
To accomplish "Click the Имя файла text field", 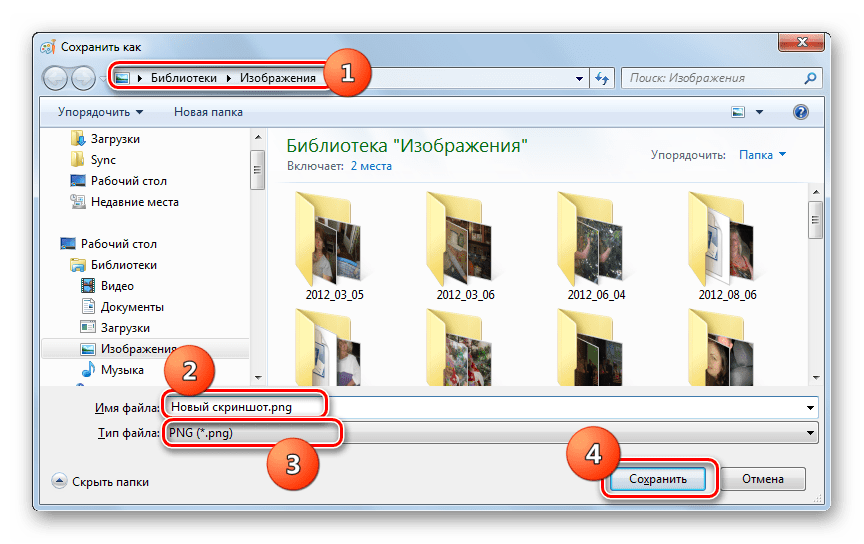I will (x=489, y=407).
